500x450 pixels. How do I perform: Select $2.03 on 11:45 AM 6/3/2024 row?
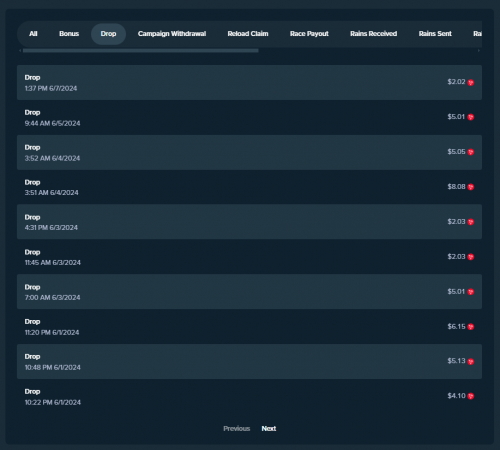point(456,256)
